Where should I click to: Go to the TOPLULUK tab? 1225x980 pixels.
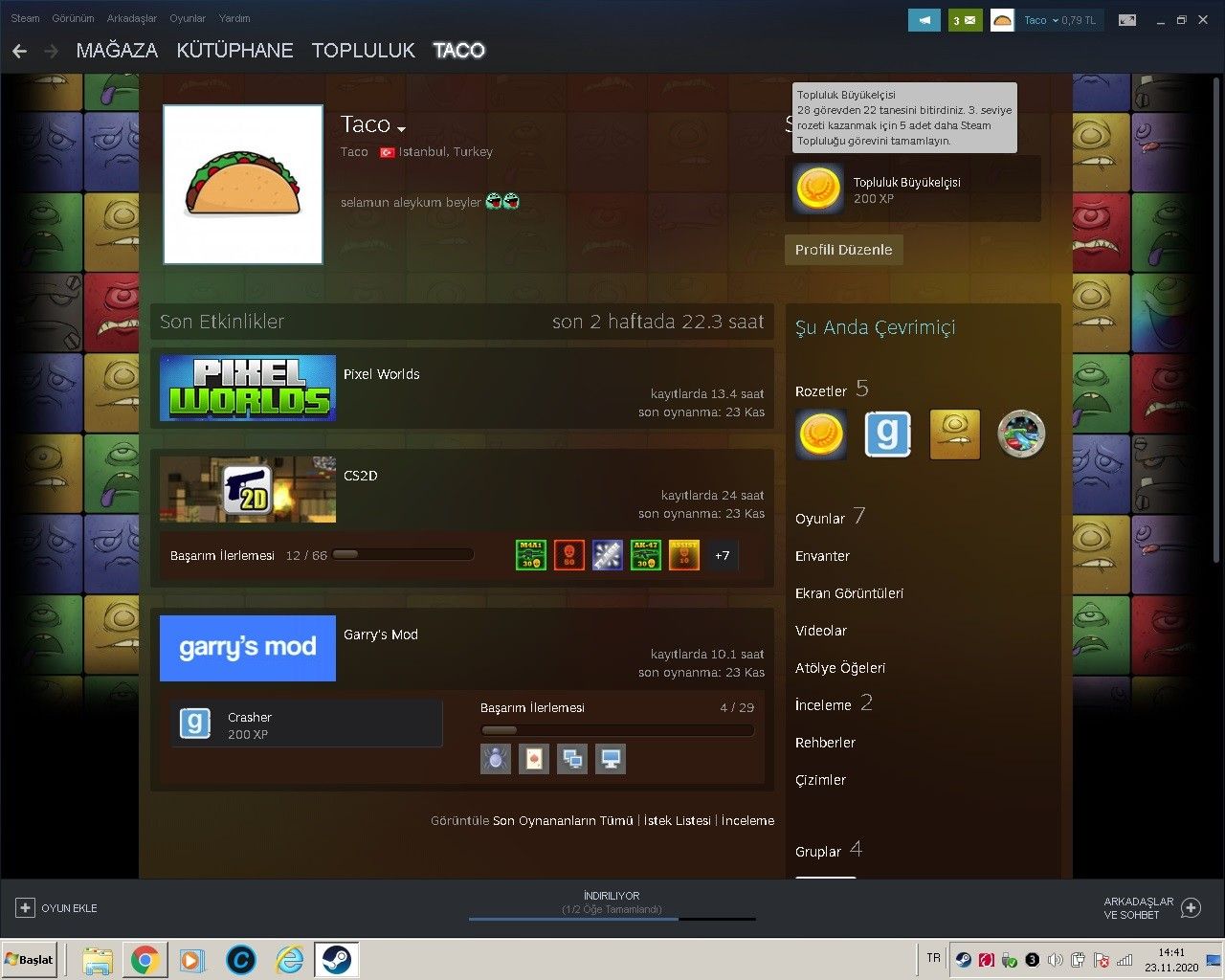click(364, 51)
